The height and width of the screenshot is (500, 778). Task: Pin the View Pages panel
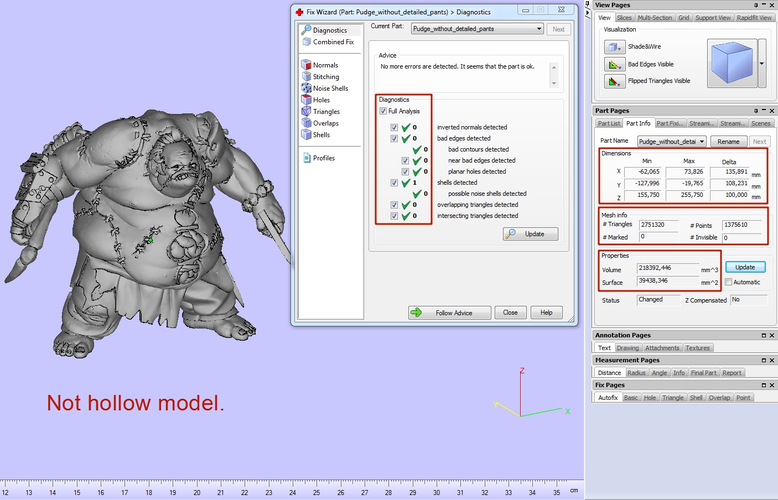(756, 5)
